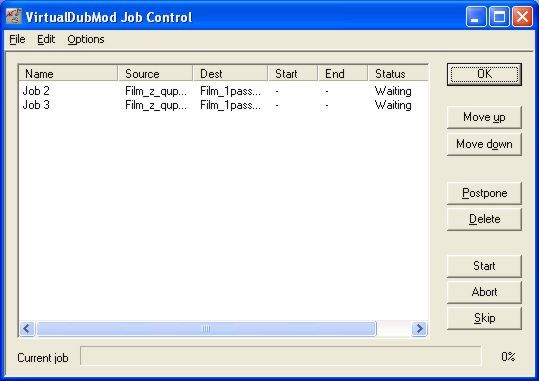Click the End column header
Screen dimensions: 539x381
(343, 74)
